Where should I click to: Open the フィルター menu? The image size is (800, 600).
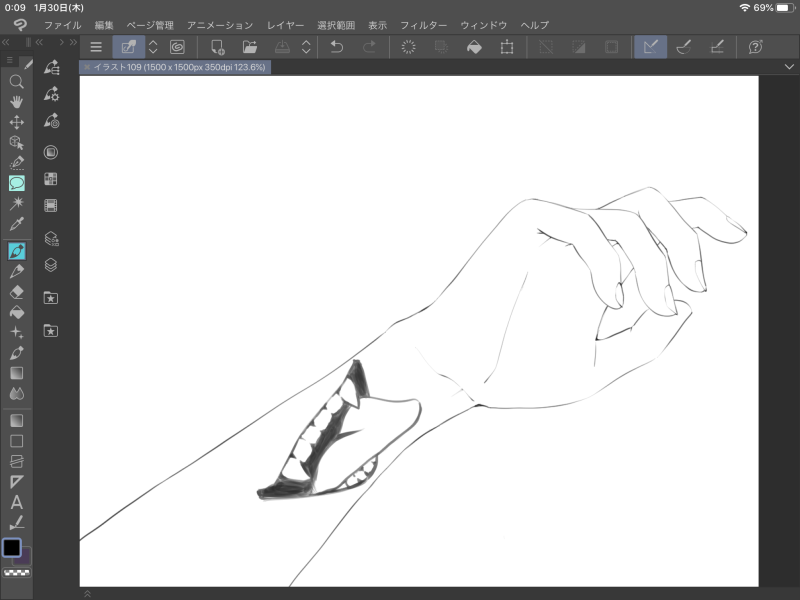click(423, 25)
